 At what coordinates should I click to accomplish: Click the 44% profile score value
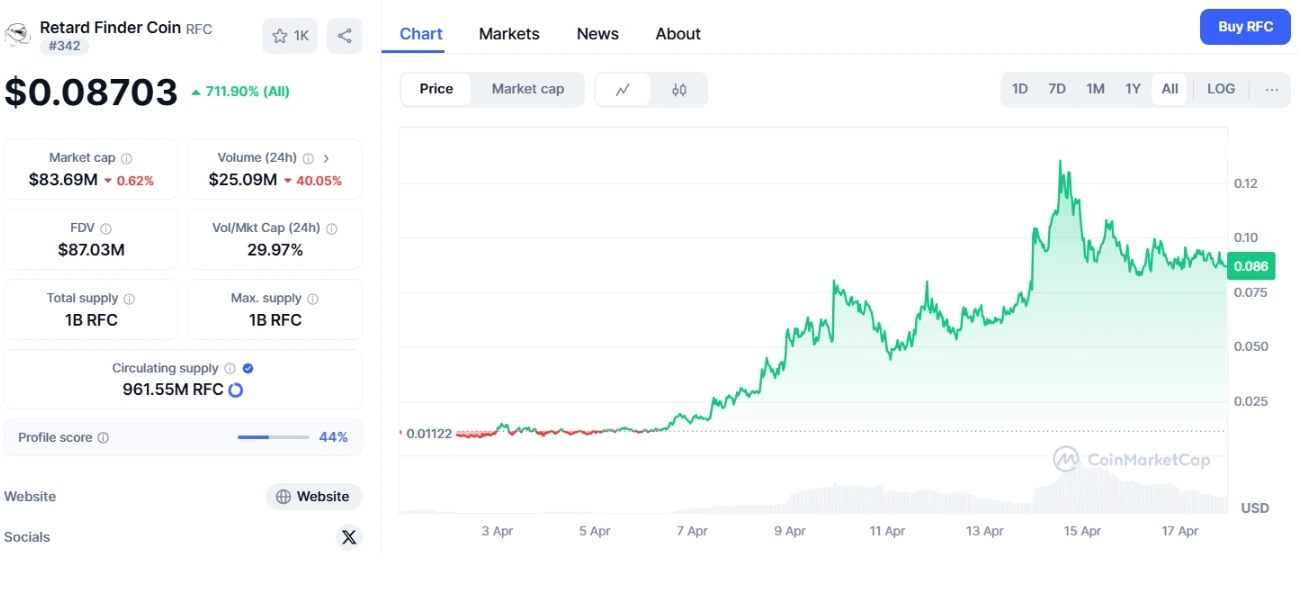[333, 437]
